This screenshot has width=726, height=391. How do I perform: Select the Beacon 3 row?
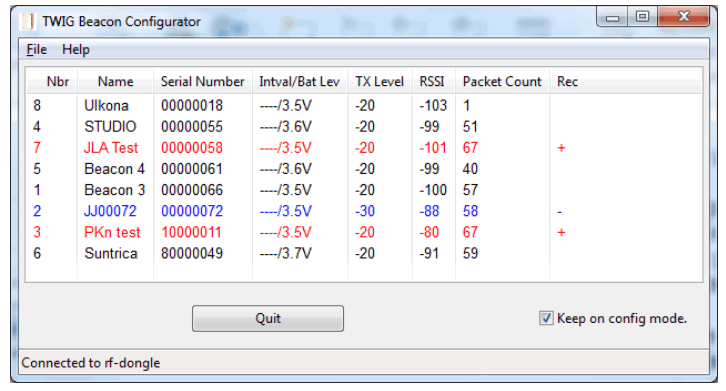click(364, 190)
